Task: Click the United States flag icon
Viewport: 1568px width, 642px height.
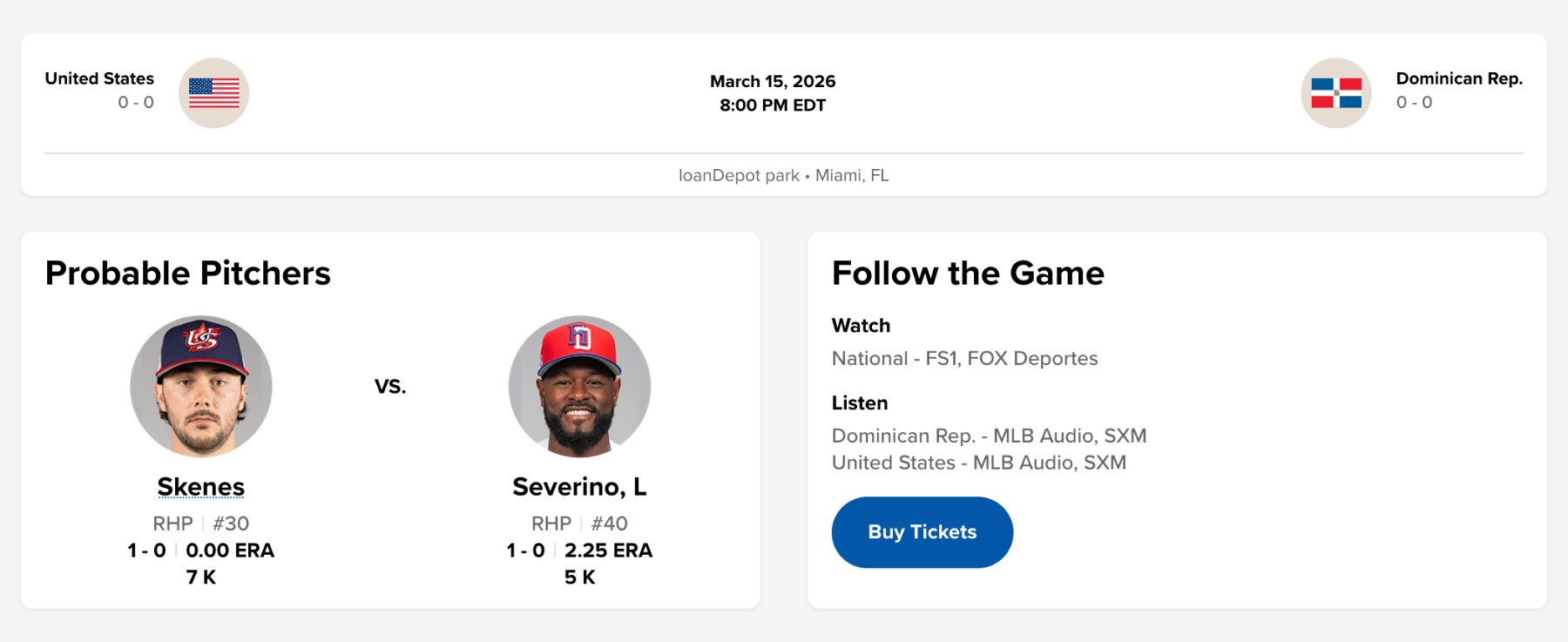Action: [x=213, y=93]
